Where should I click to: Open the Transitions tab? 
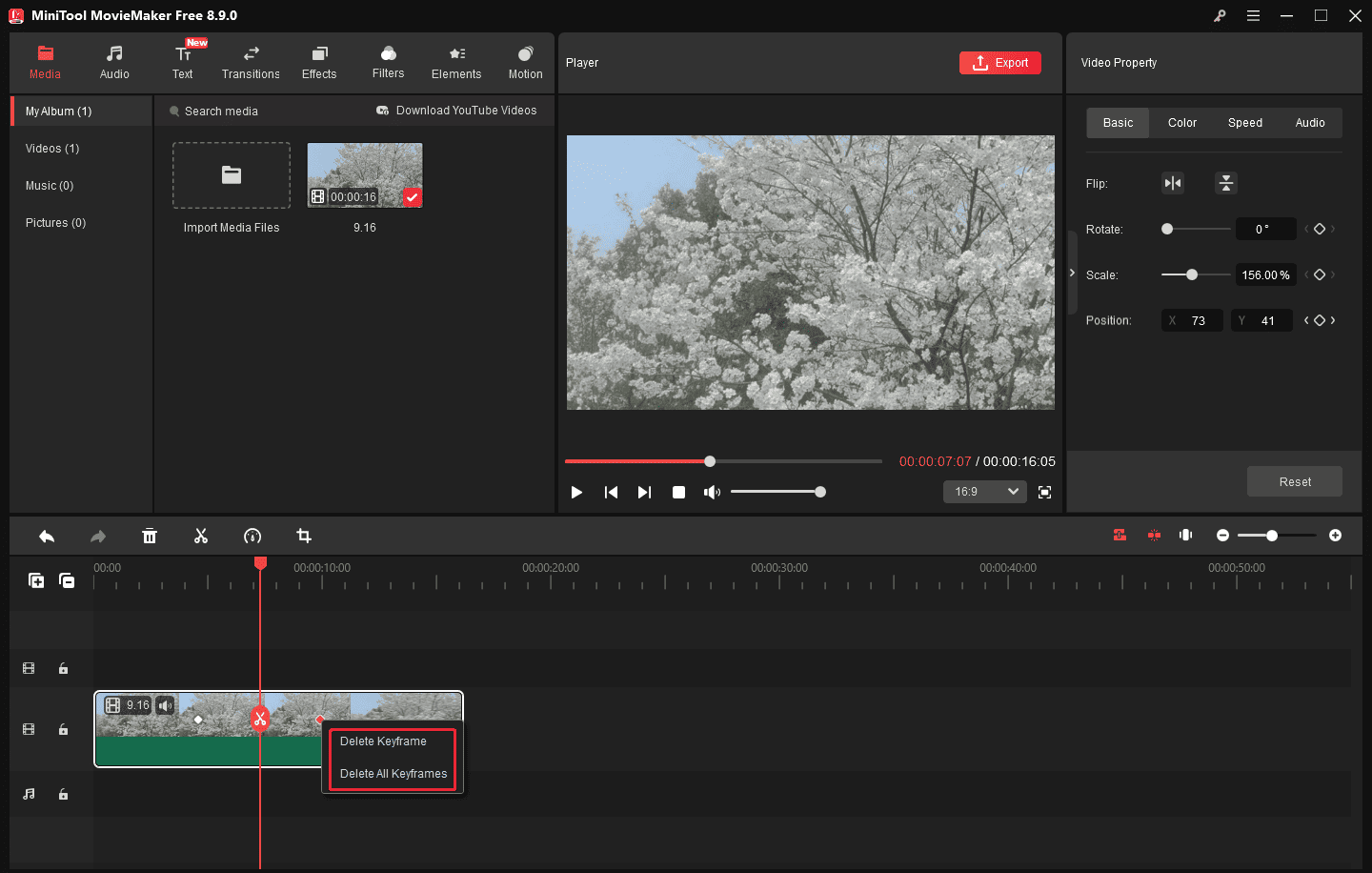click(x=251, y=63)
